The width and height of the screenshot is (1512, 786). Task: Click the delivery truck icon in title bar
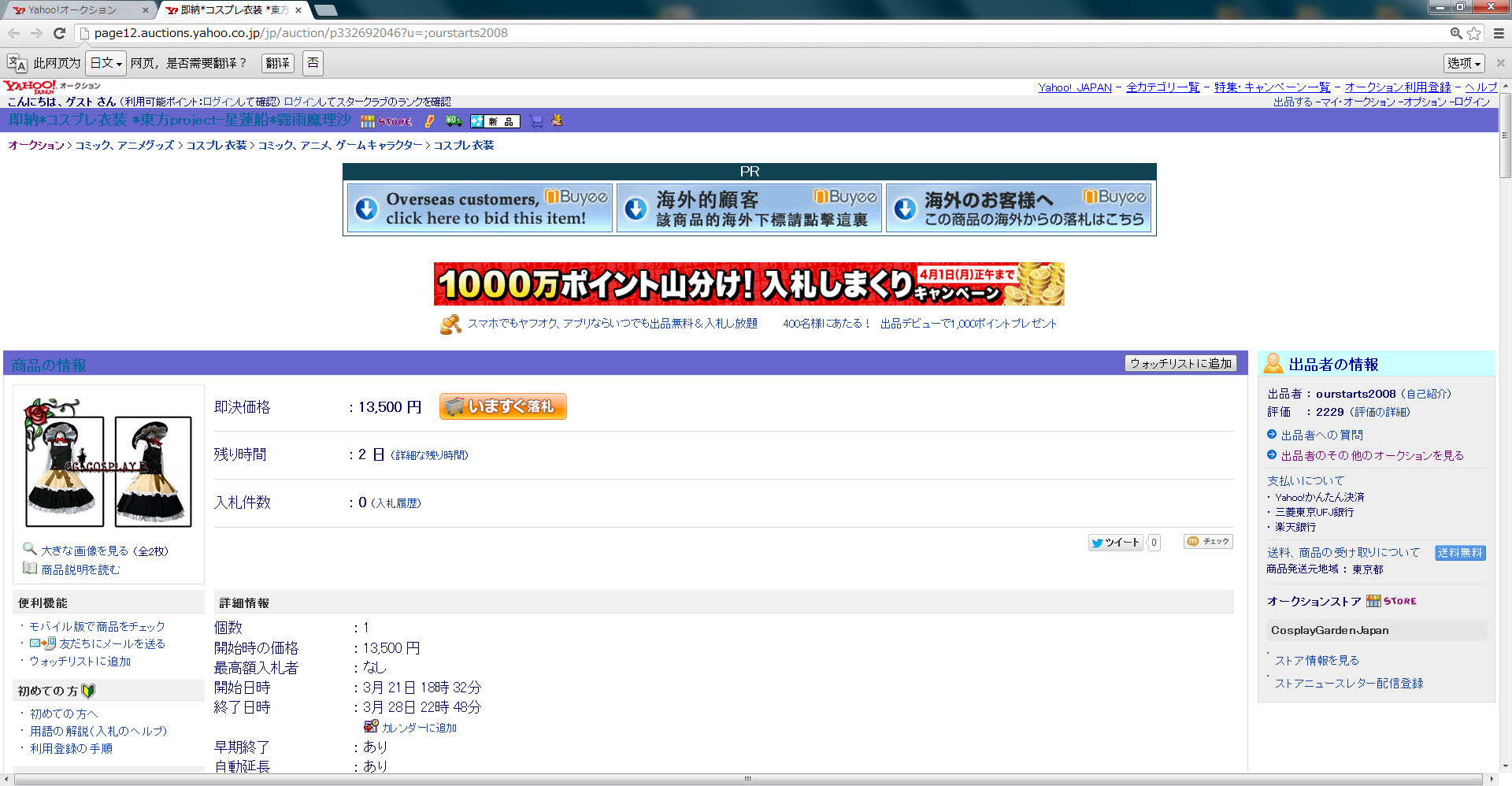tap(453, 121)
